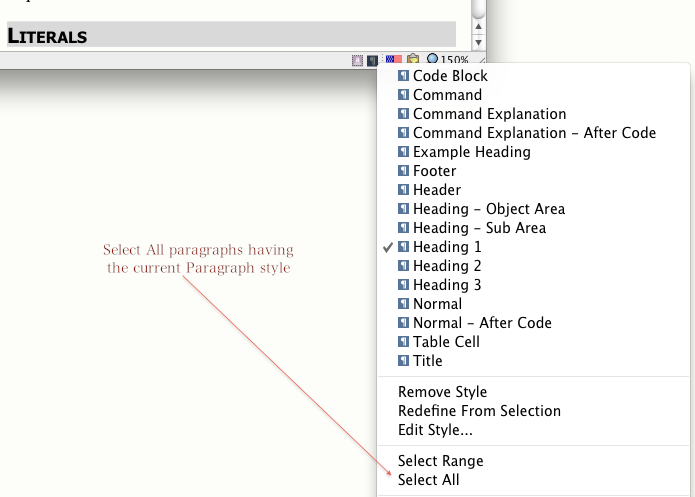Choose Redefine From Selection
Image resolution: width=695 pixels, height=497 pixels.
479,411
